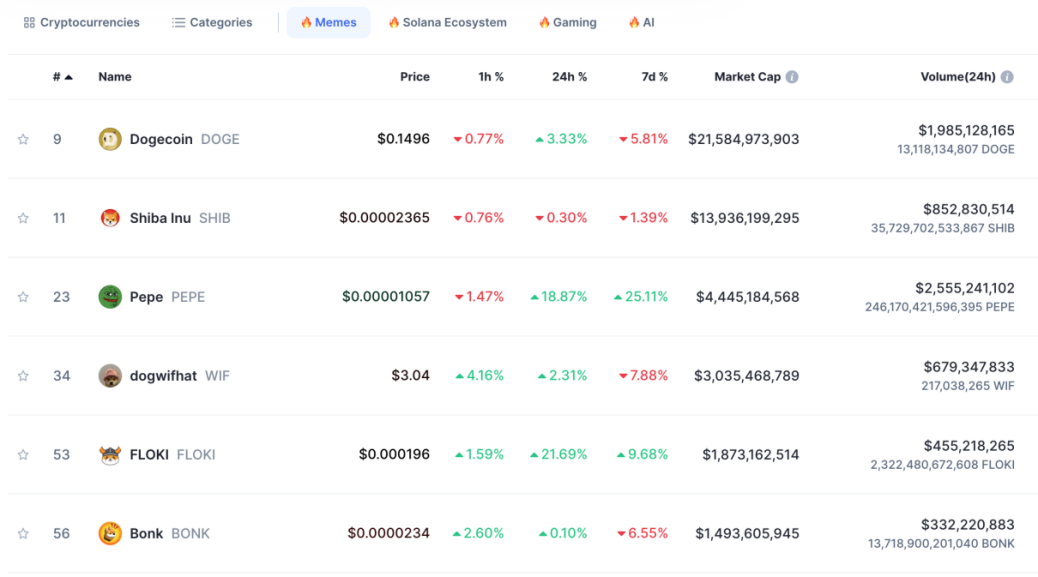Sort by rank using the # header

point(63,77)
